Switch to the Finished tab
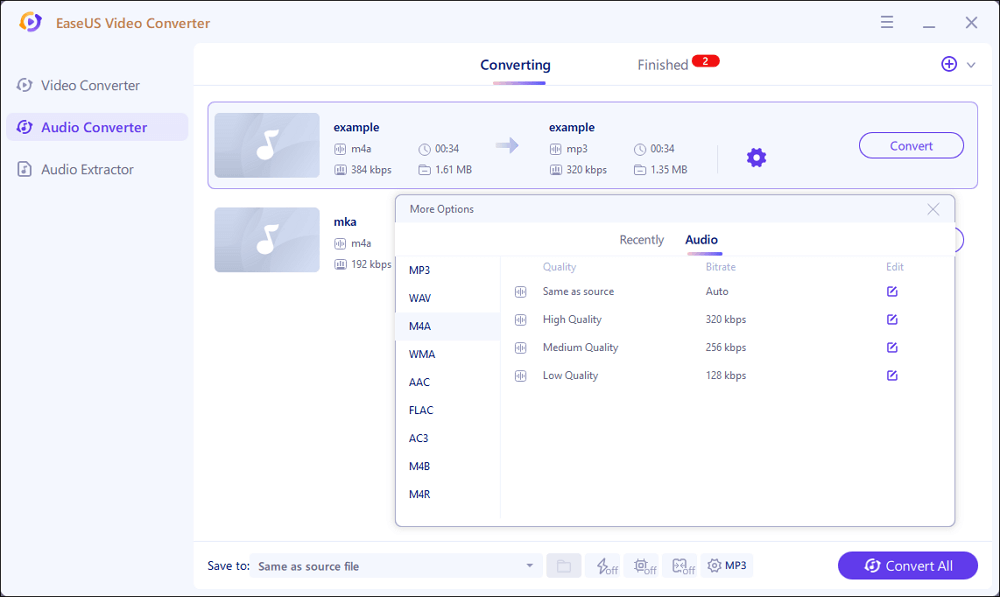The height and width of the screenshot is (597, 1000). click(x=663, y=65)
